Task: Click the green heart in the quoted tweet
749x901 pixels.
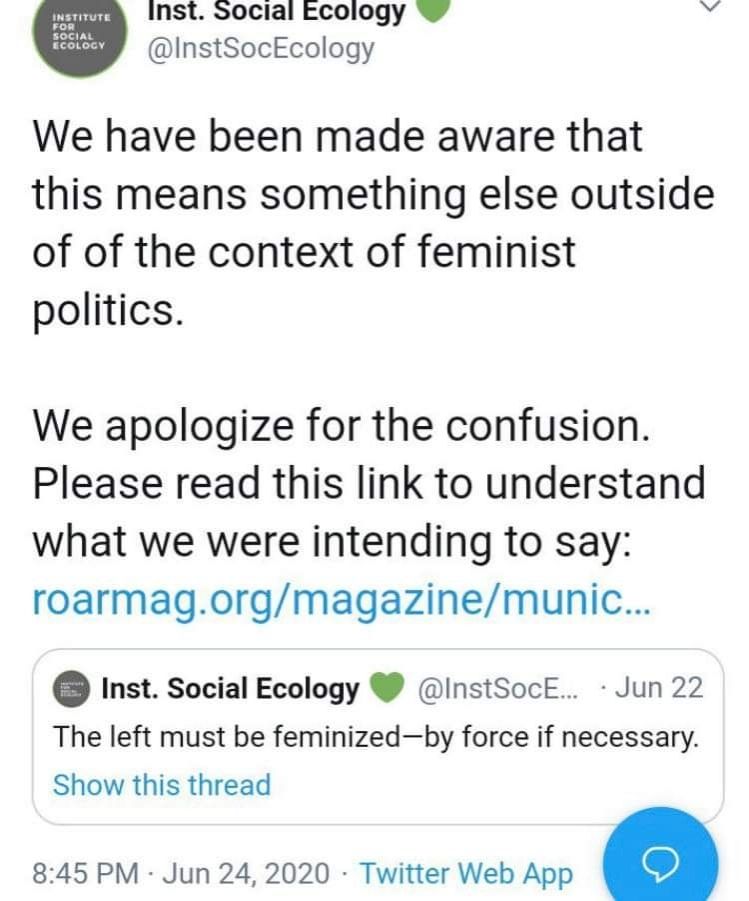Action: 386,688
